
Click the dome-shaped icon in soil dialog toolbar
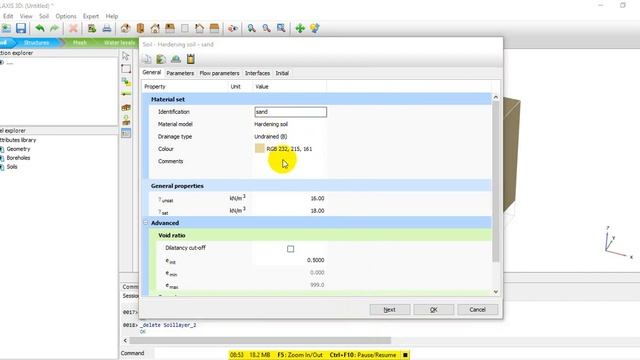pyautogui.click(x=176, y=59)
